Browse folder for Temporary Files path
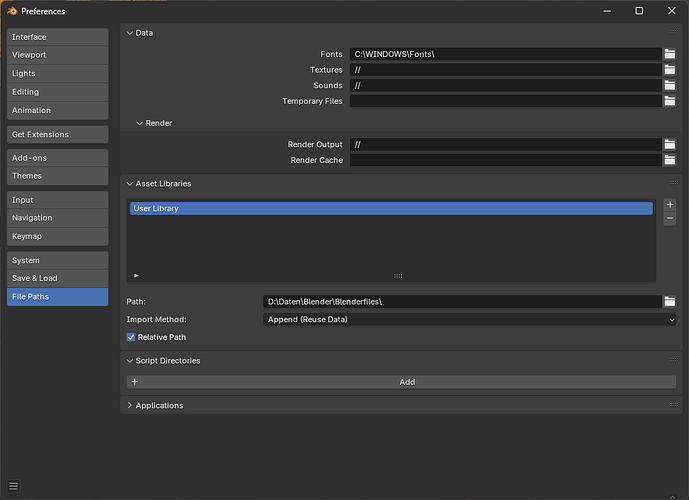Image resolution: width=689 pixels, height=500 pixels. coord(669,101)
